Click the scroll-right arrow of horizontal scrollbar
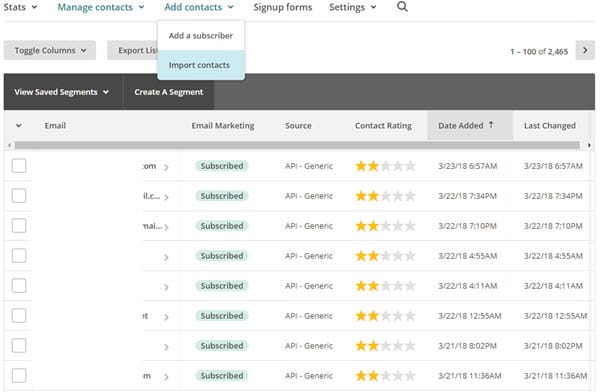Image resolution: width=600 pixels, height=392 pixels. pyautogui.click(x=589, y=145)
